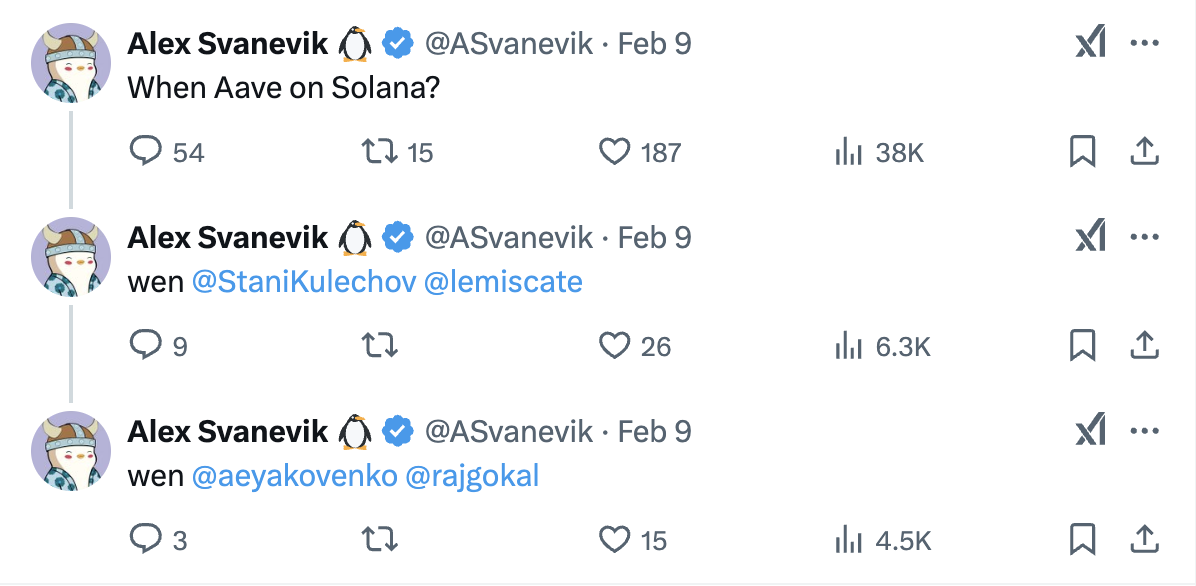Click the Grok icon on the third tweet
1196x586 pixels.
(1090, 431)
